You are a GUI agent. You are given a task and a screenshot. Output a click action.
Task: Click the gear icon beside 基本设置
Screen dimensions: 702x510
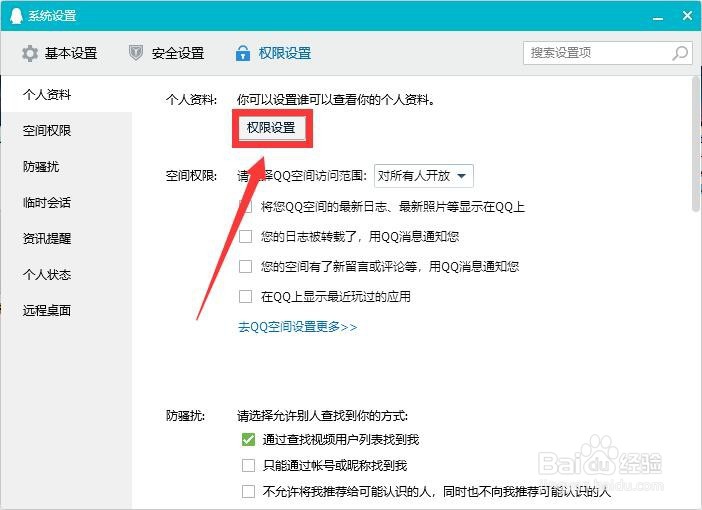[x=30, y=53]
